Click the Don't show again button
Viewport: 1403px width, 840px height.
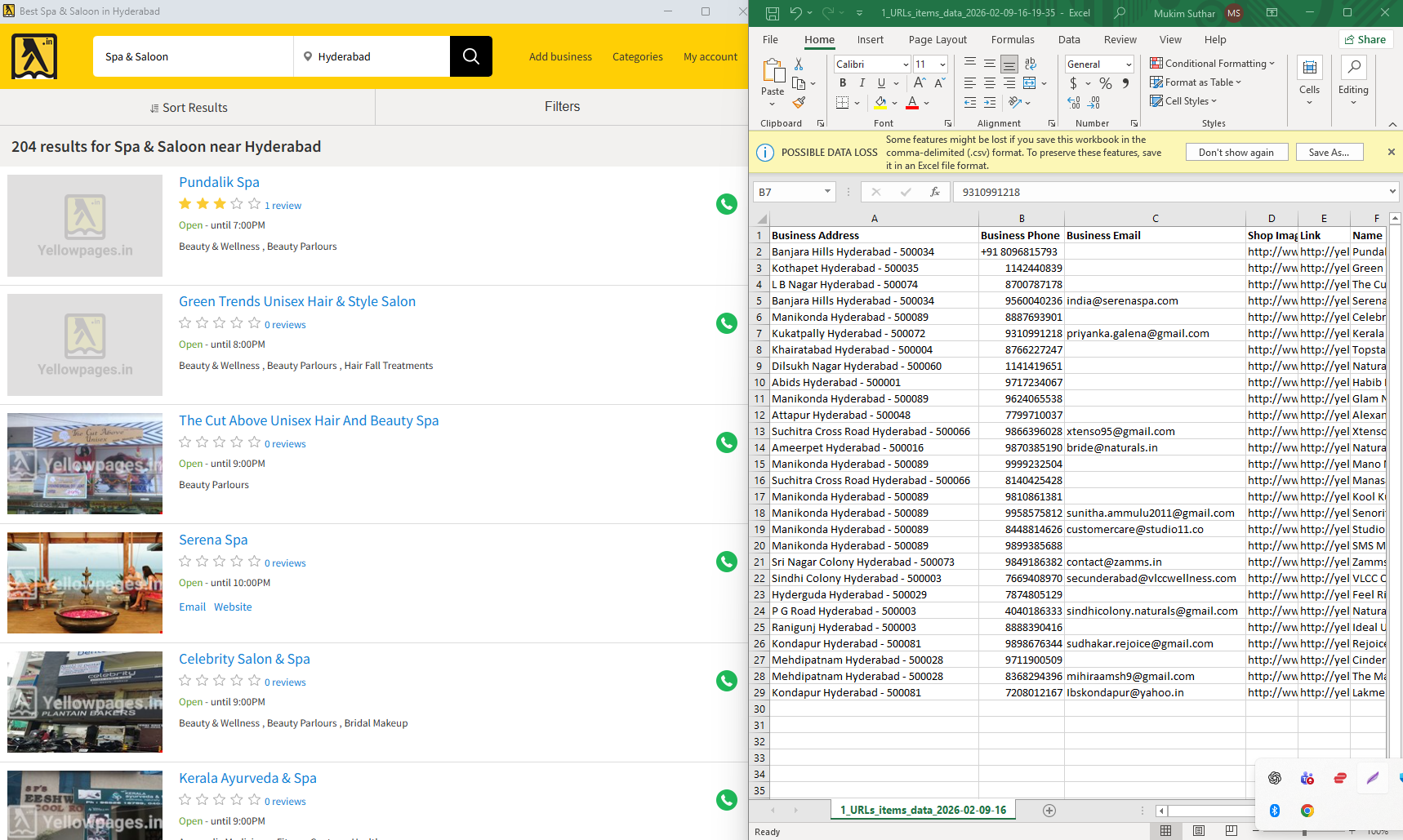pos(1236,152)
